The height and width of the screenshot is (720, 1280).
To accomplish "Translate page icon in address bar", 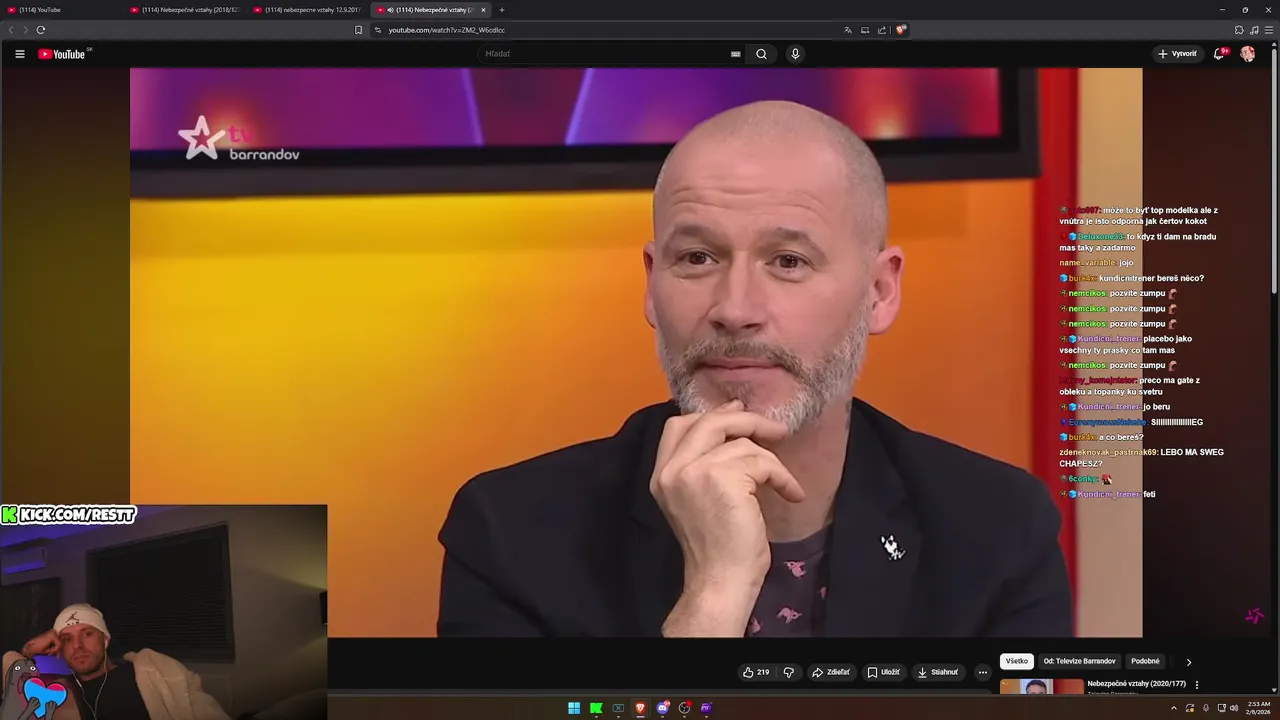I will tap(848, 30).
